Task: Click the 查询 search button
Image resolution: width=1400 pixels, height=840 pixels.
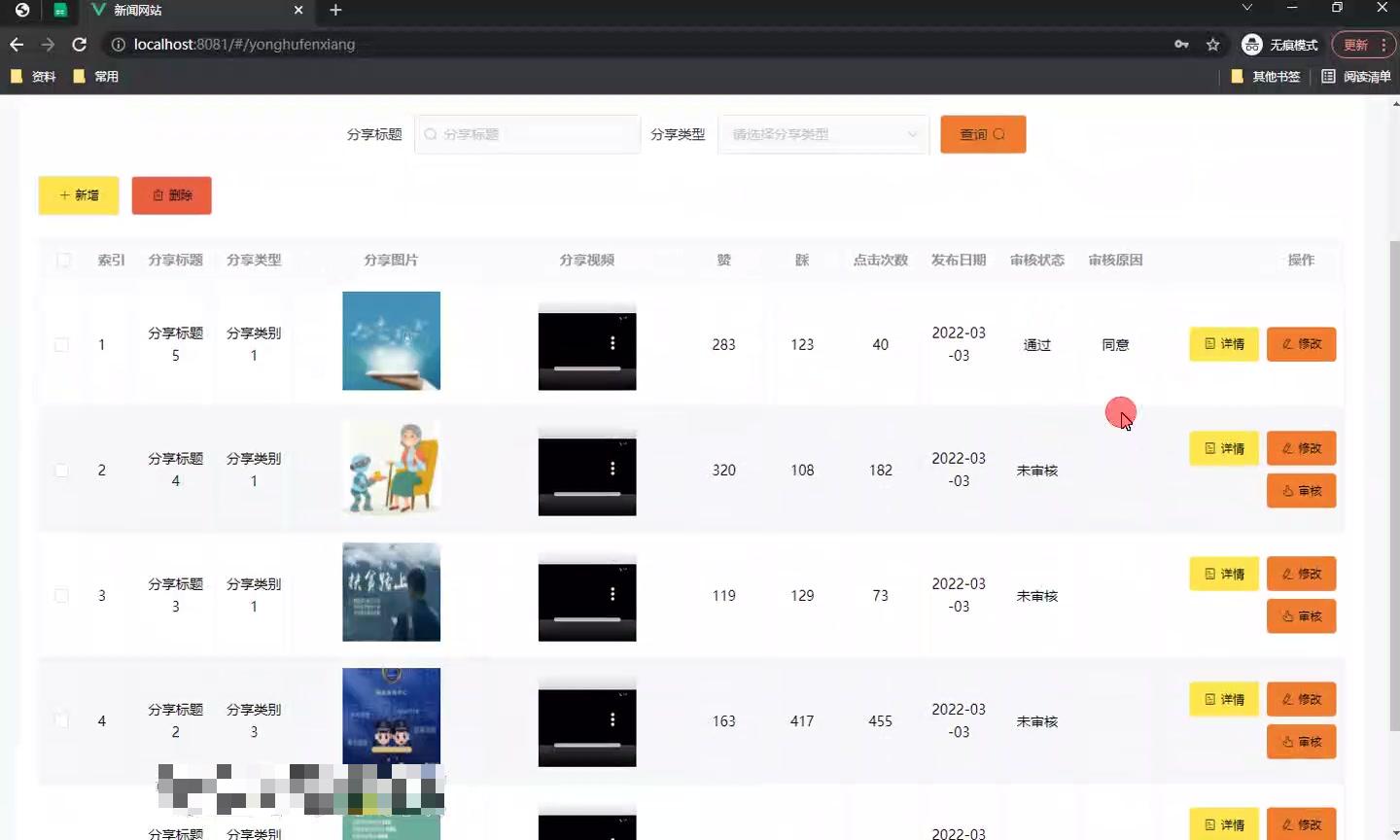Action: click(983, 134)
